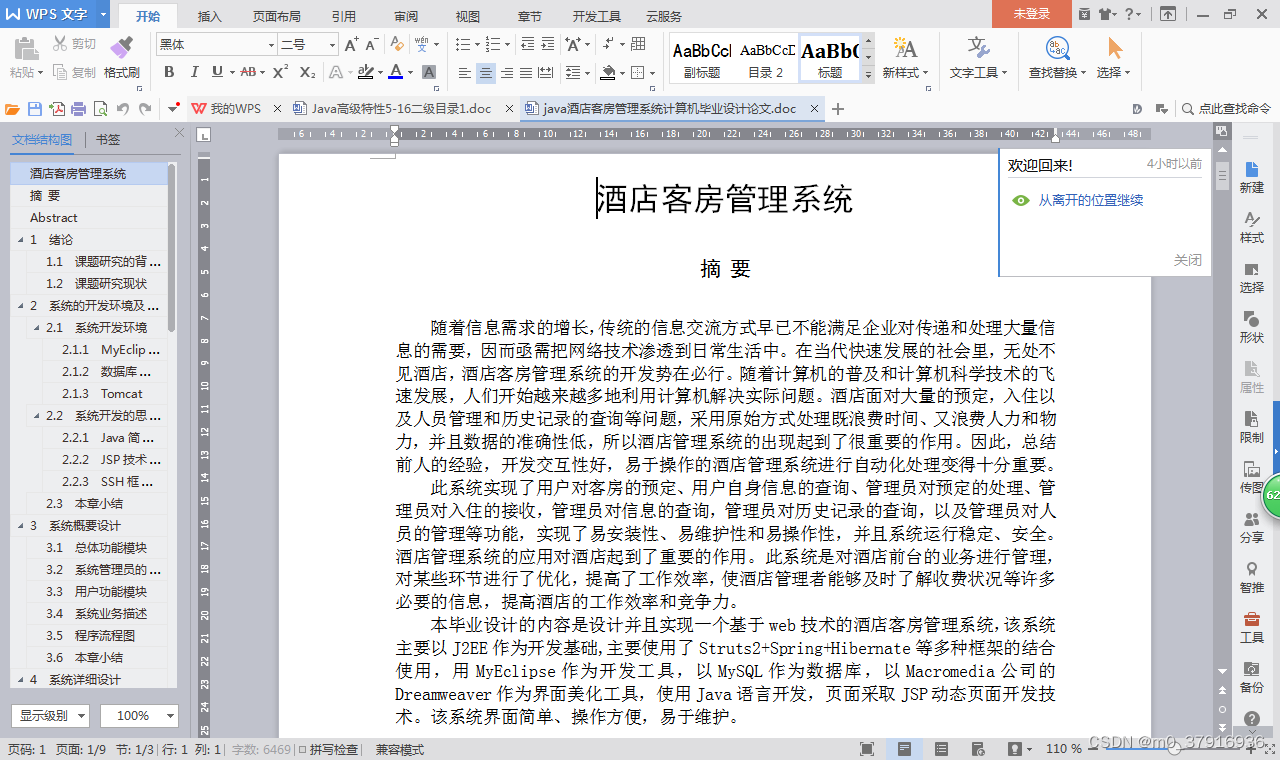Image resolution: width=1280 pixels, height=760 pixels.
Task: Apply subscript X₂ formatting
Action: click(308, 72)
